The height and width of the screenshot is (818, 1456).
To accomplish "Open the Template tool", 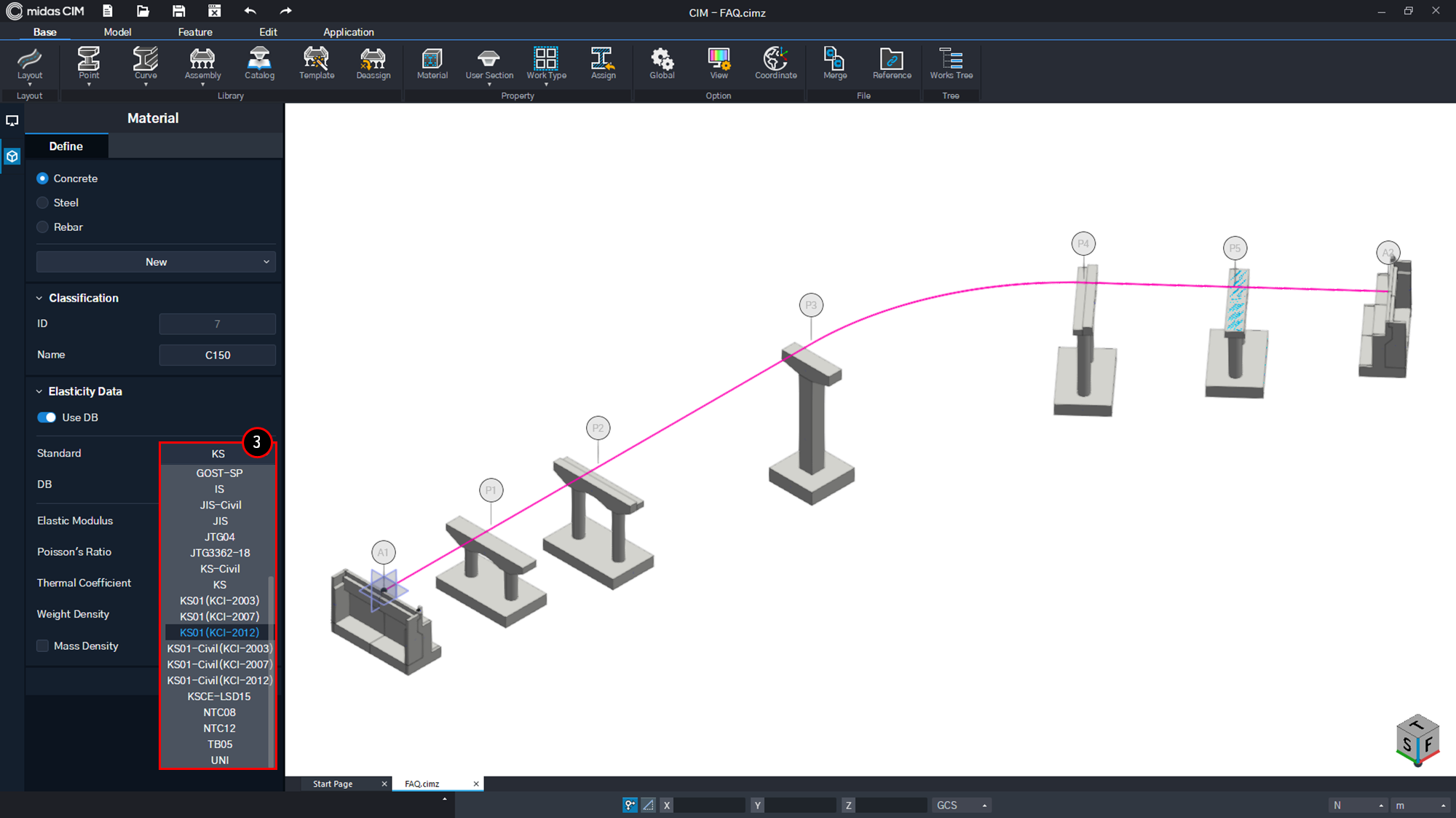I will click(x=317, y=63).
